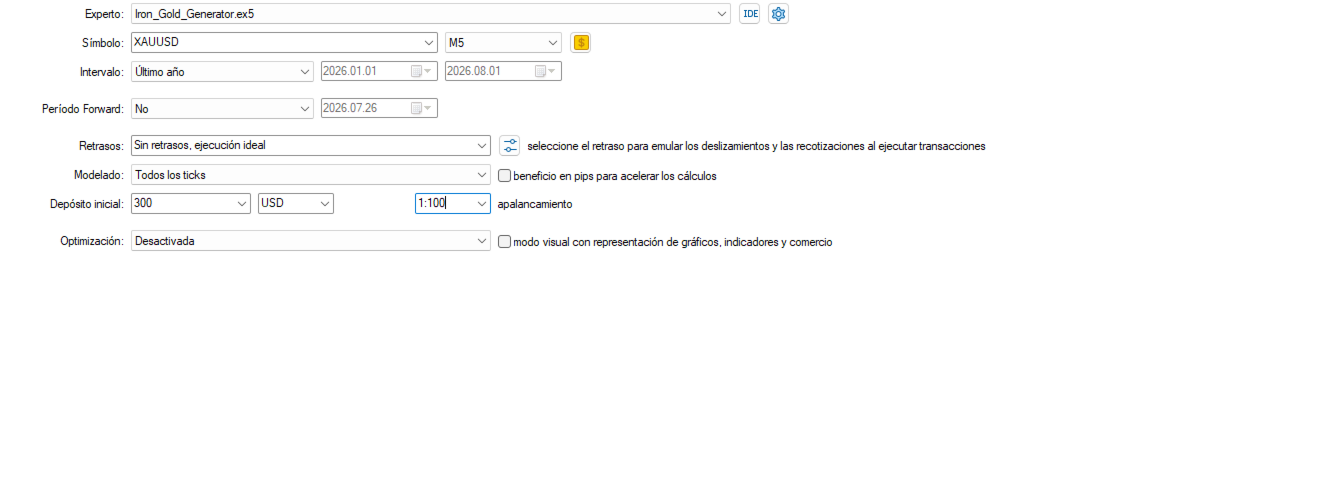Open the Optimización Desactivada dropdown

click(482, 241)
